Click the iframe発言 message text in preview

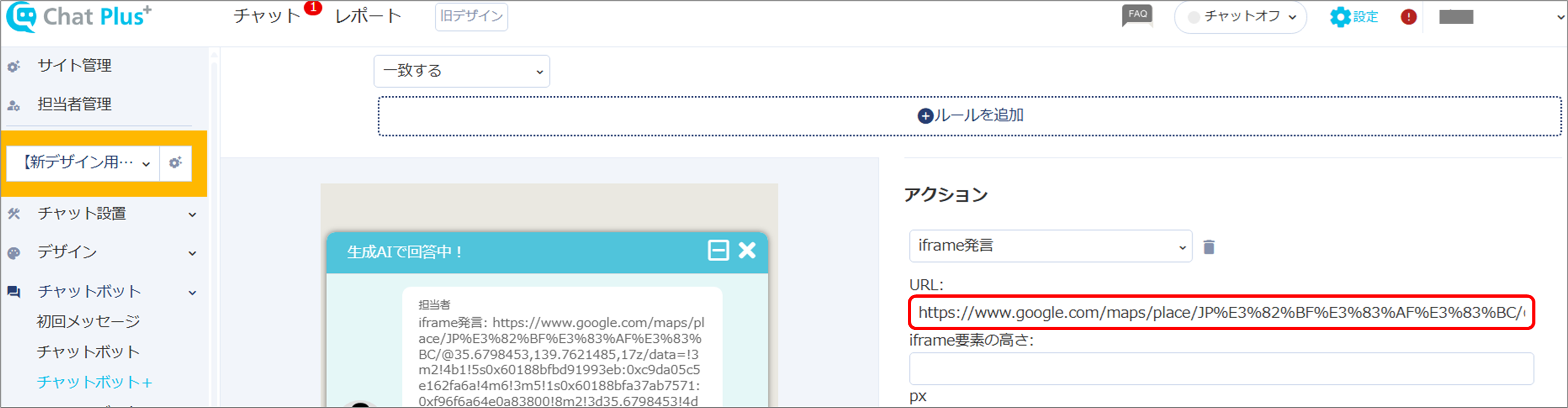coord(561,362)
